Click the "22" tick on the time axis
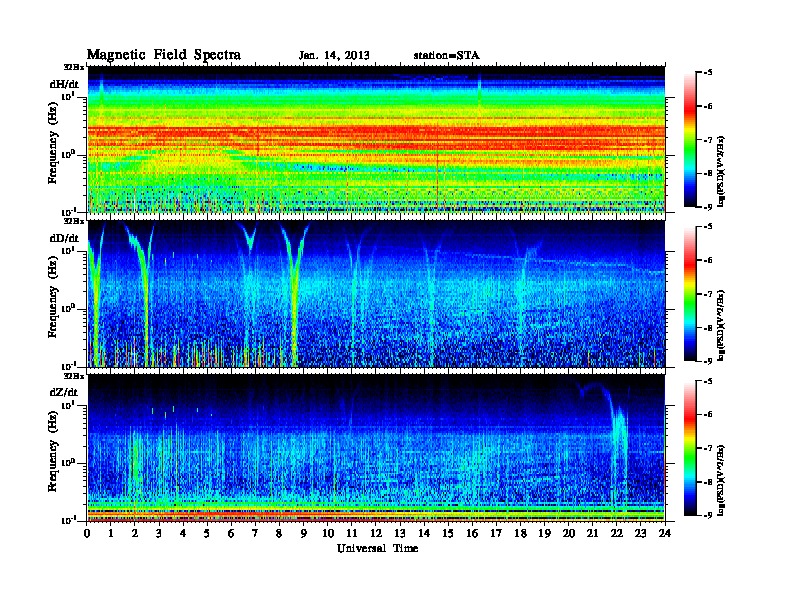 click(x=617, y=534)
